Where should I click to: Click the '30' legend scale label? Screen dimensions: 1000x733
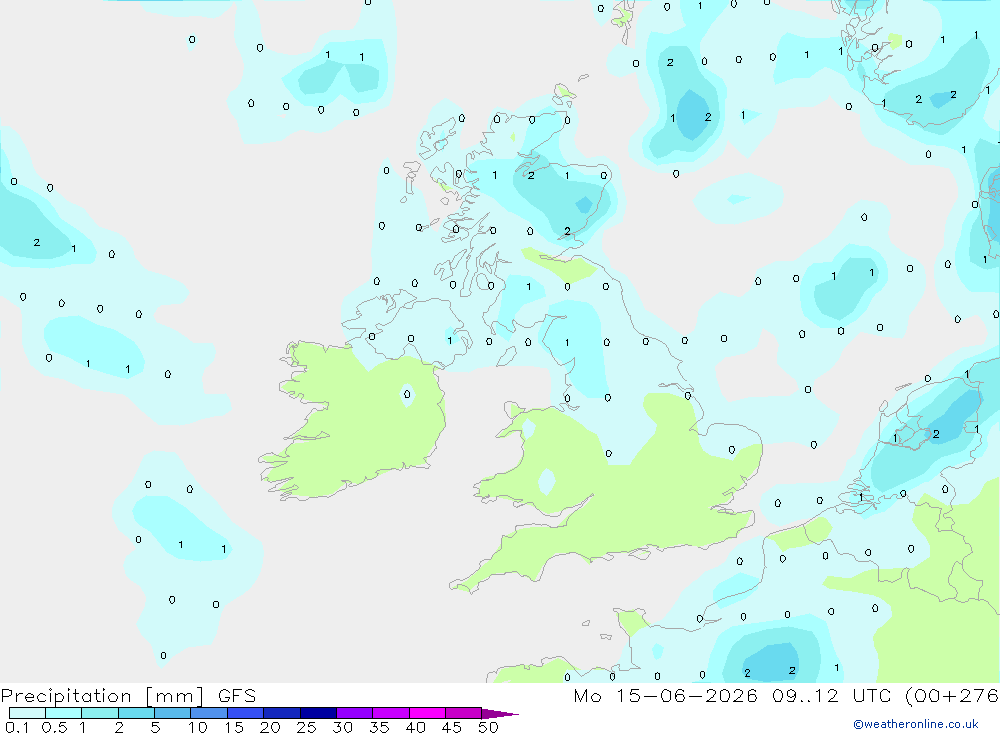(342, 727)
